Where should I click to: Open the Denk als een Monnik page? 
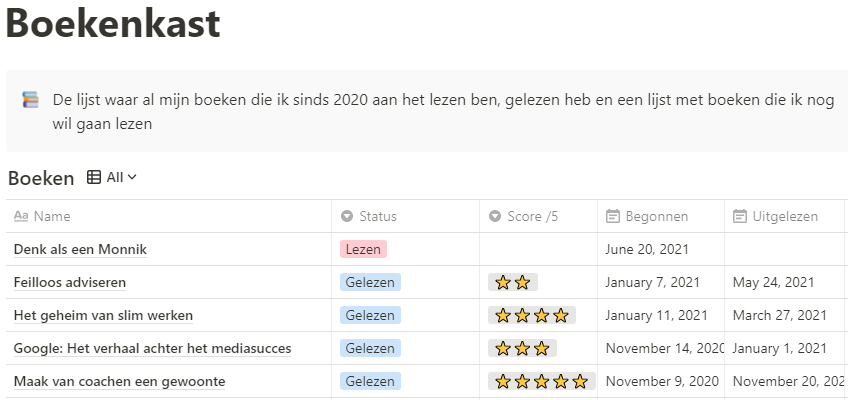coord(81,249)
